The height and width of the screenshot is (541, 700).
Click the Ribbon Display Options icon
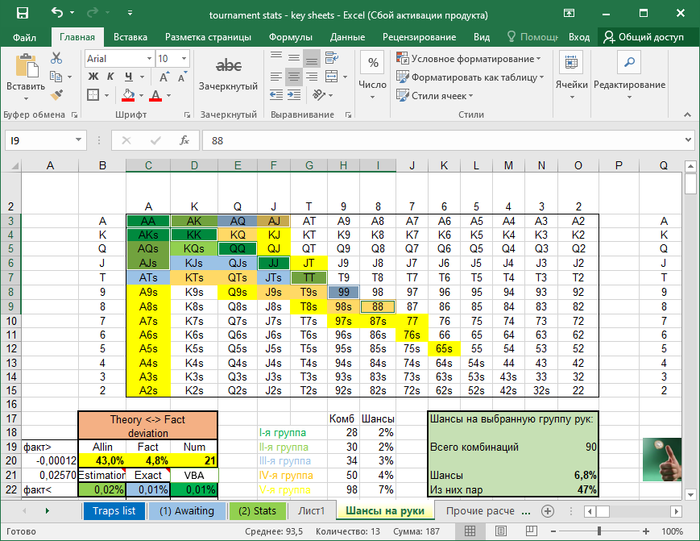pos(569,13)
